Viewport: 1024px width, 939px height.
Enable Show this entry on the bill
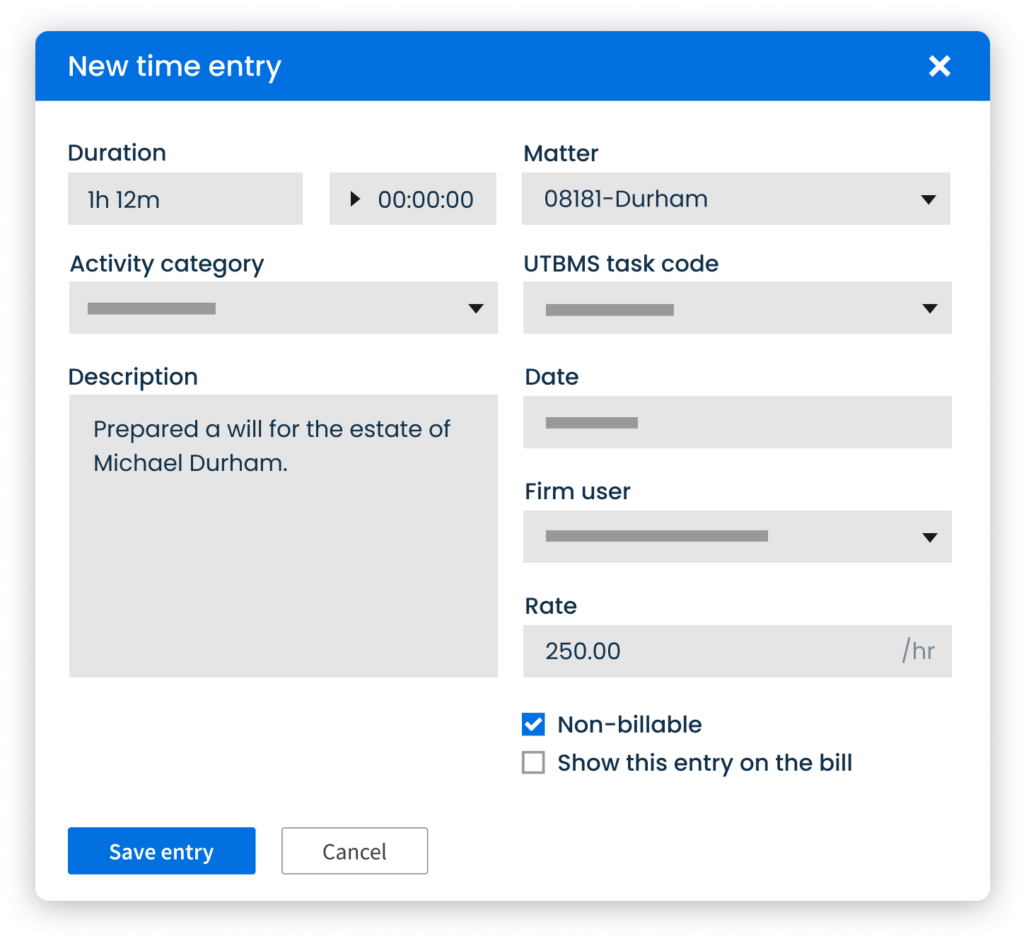[x=534, y=763]
